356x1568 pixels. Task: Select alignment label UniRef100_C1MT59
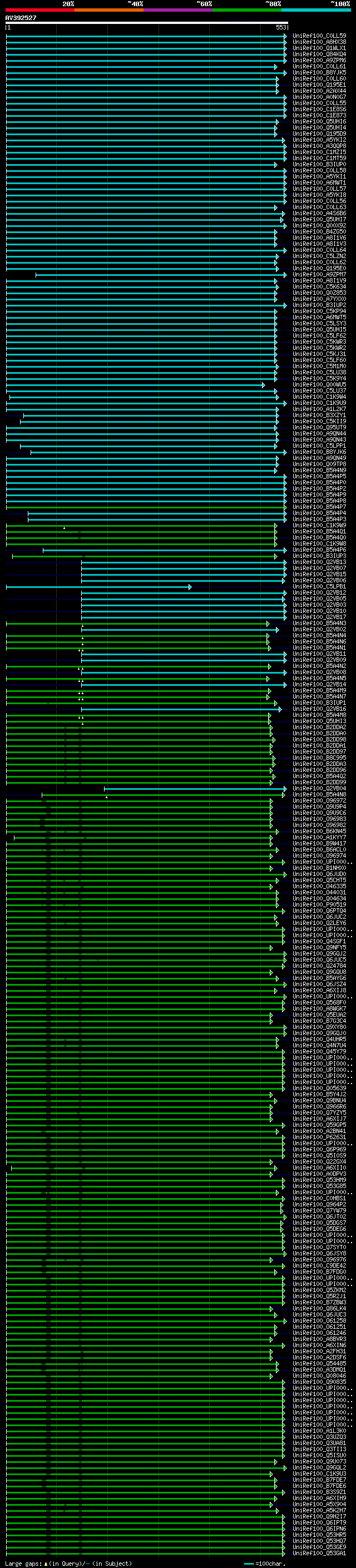[319, 159]
